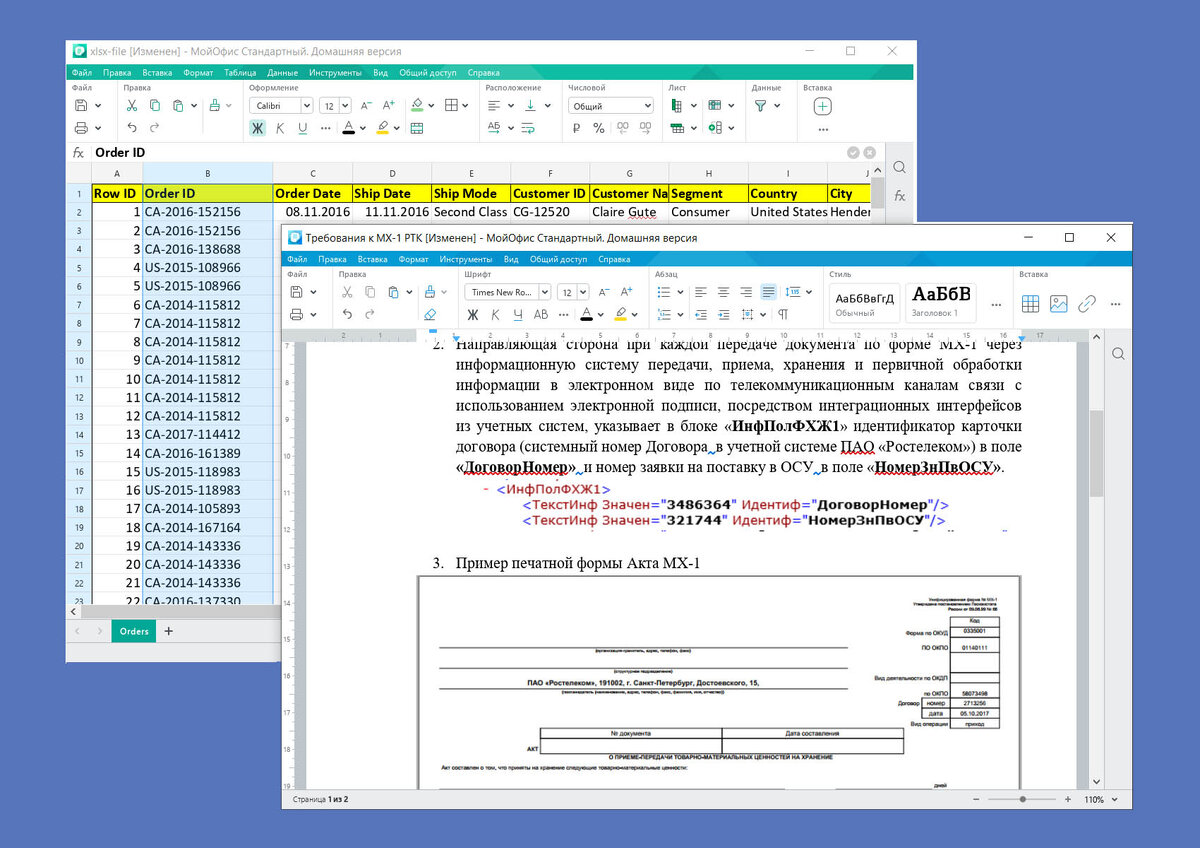Click filter funnel icon in spreadsheet

coord(760,105)
